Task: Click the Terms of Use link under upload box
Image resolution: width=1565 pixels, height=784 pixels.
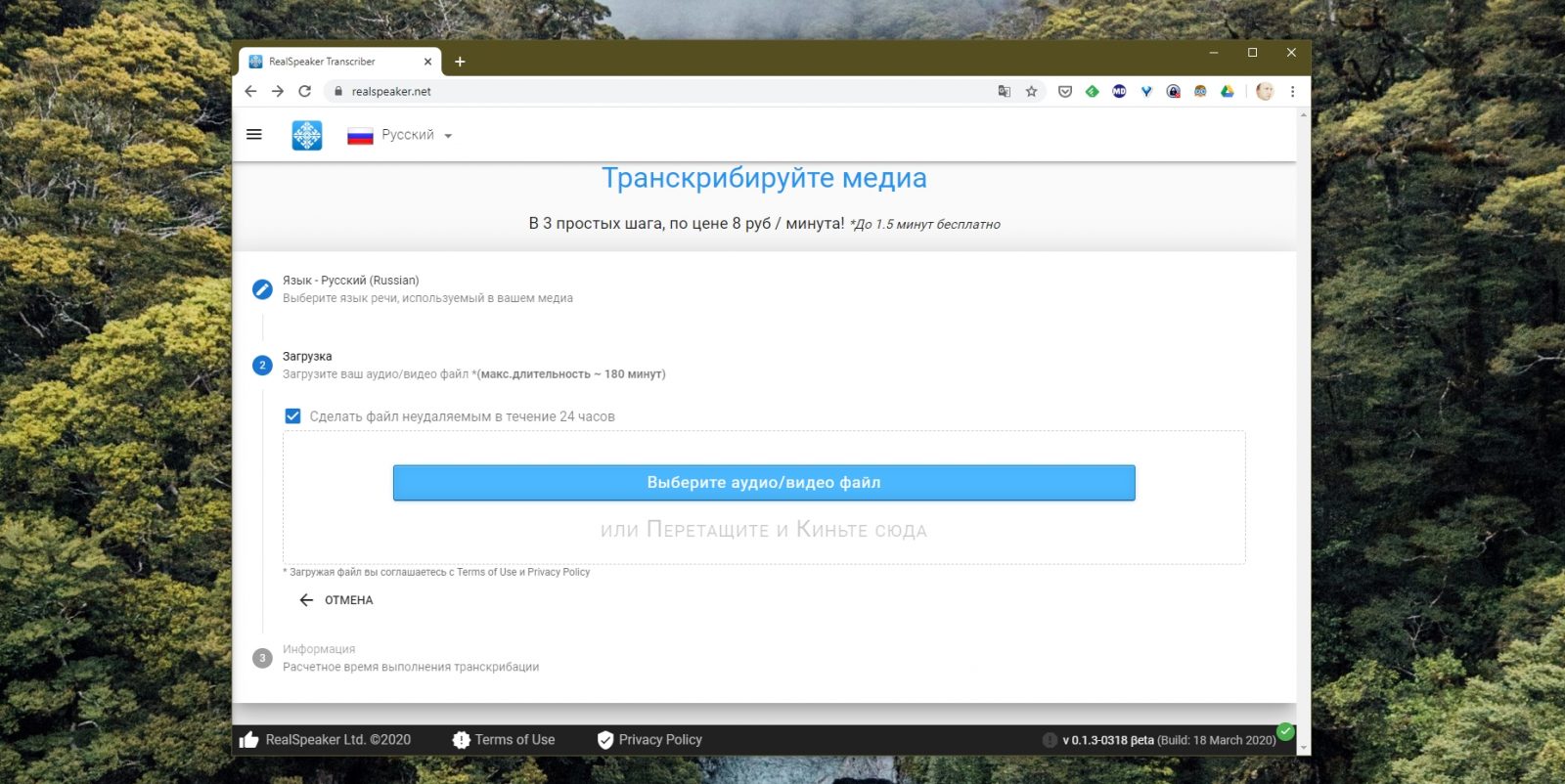Action: click(x=487, y=572)
